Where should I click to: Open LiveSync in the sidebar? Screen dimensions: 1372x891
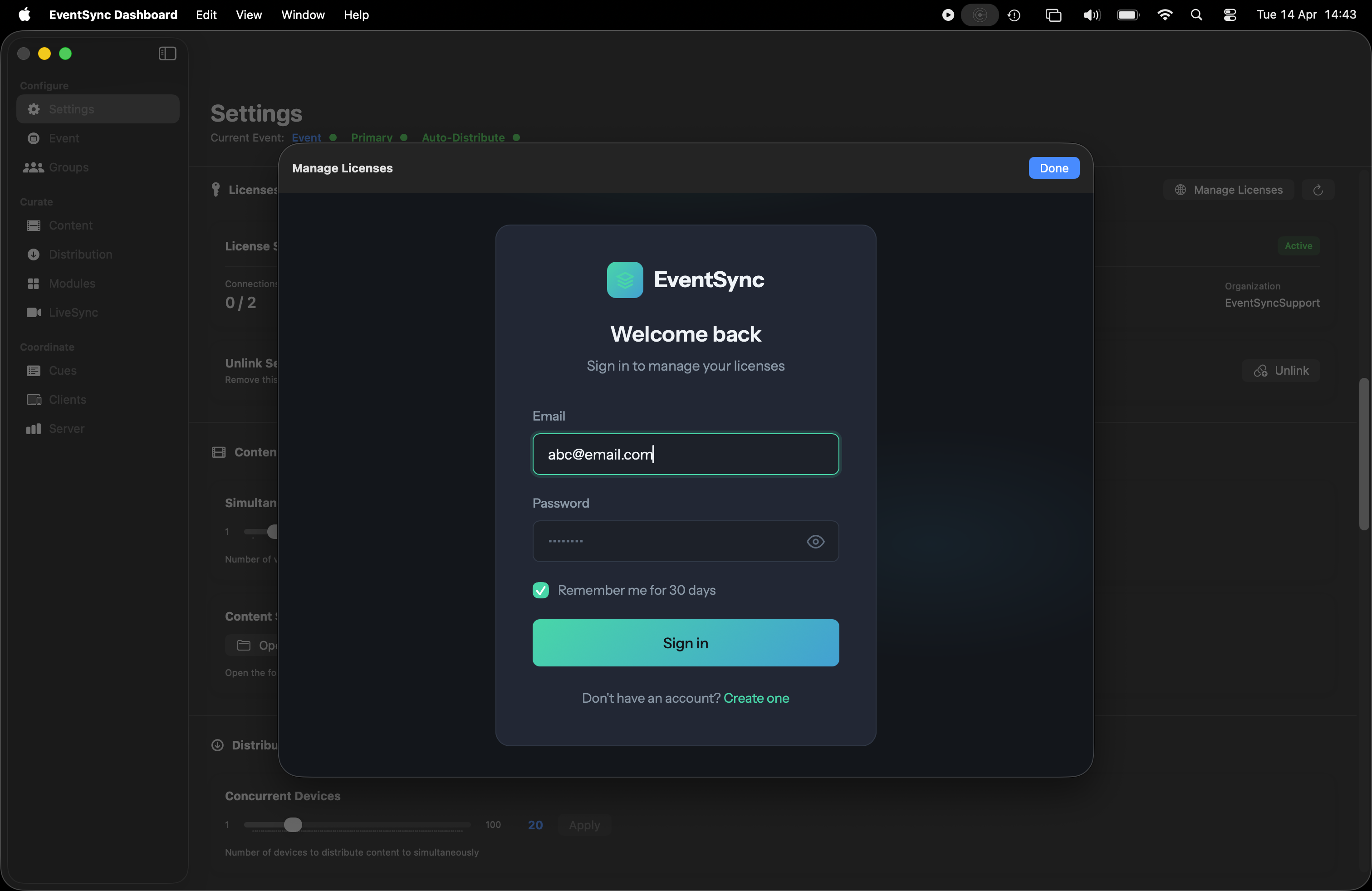point(98,313)
